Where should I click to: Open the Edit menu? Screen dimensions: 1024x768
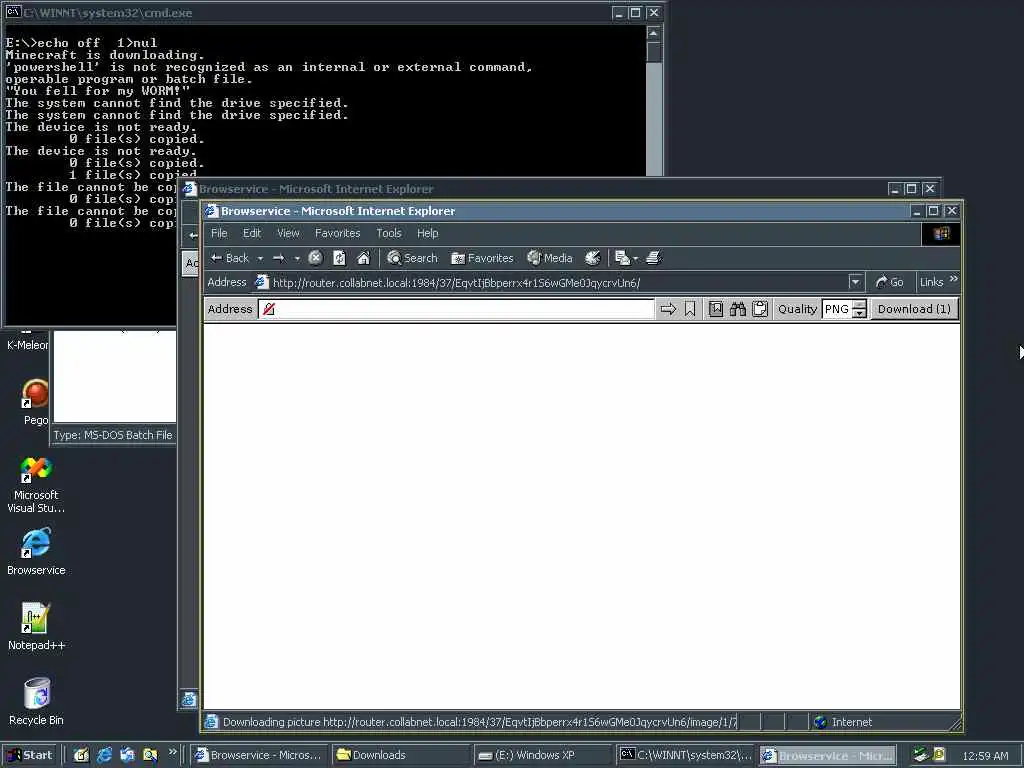pos(251,233)
